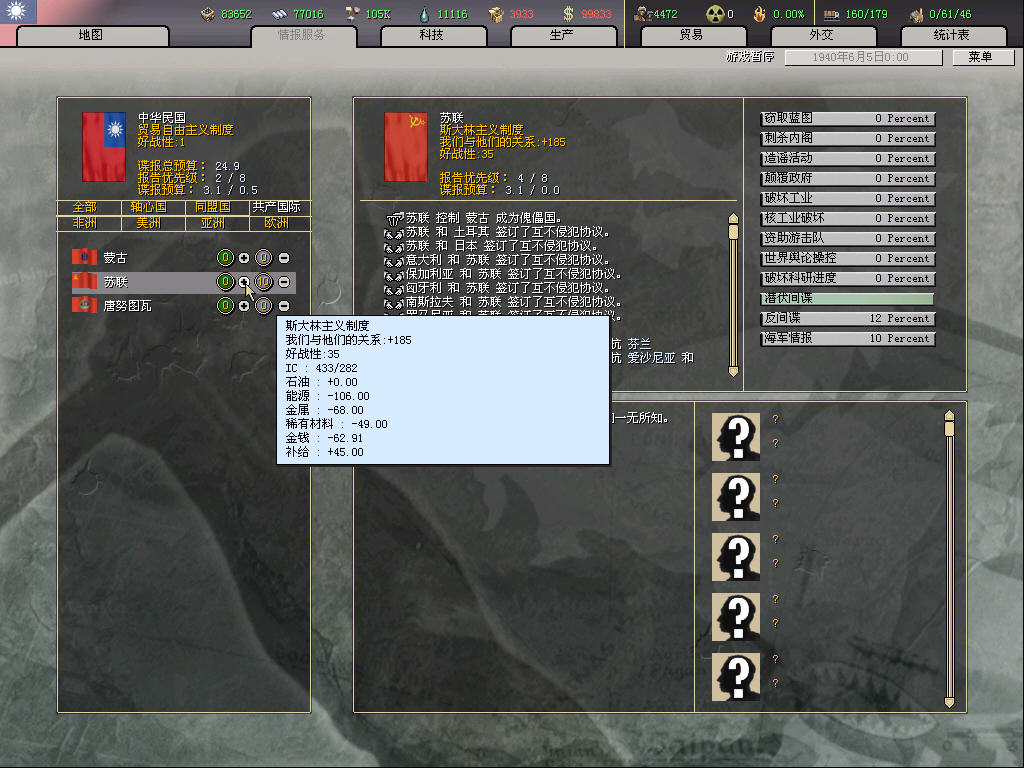Increase spy priority for 苏联 with plus
The height and width of the screenshot is (768, 1024).
point(244,281)
